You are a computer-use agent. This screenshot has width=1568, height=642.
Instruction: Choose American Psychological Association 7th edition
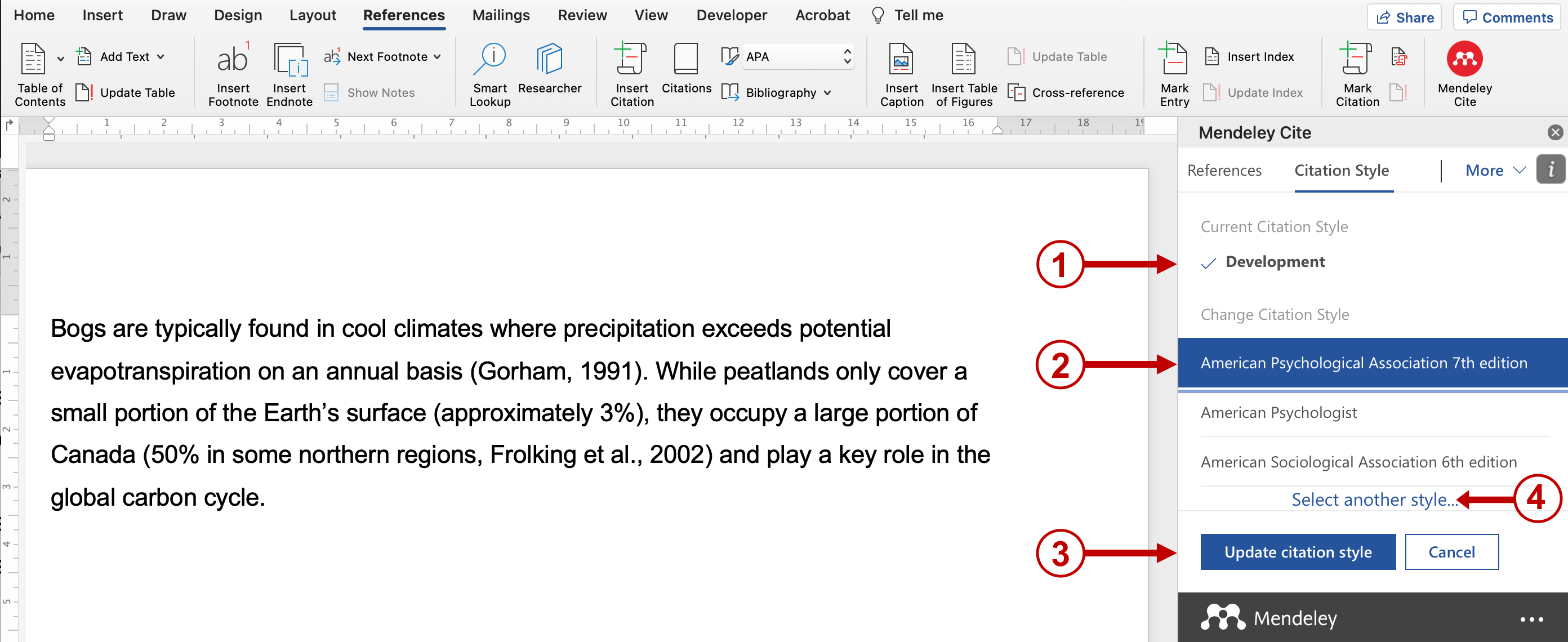point(1373,363)
